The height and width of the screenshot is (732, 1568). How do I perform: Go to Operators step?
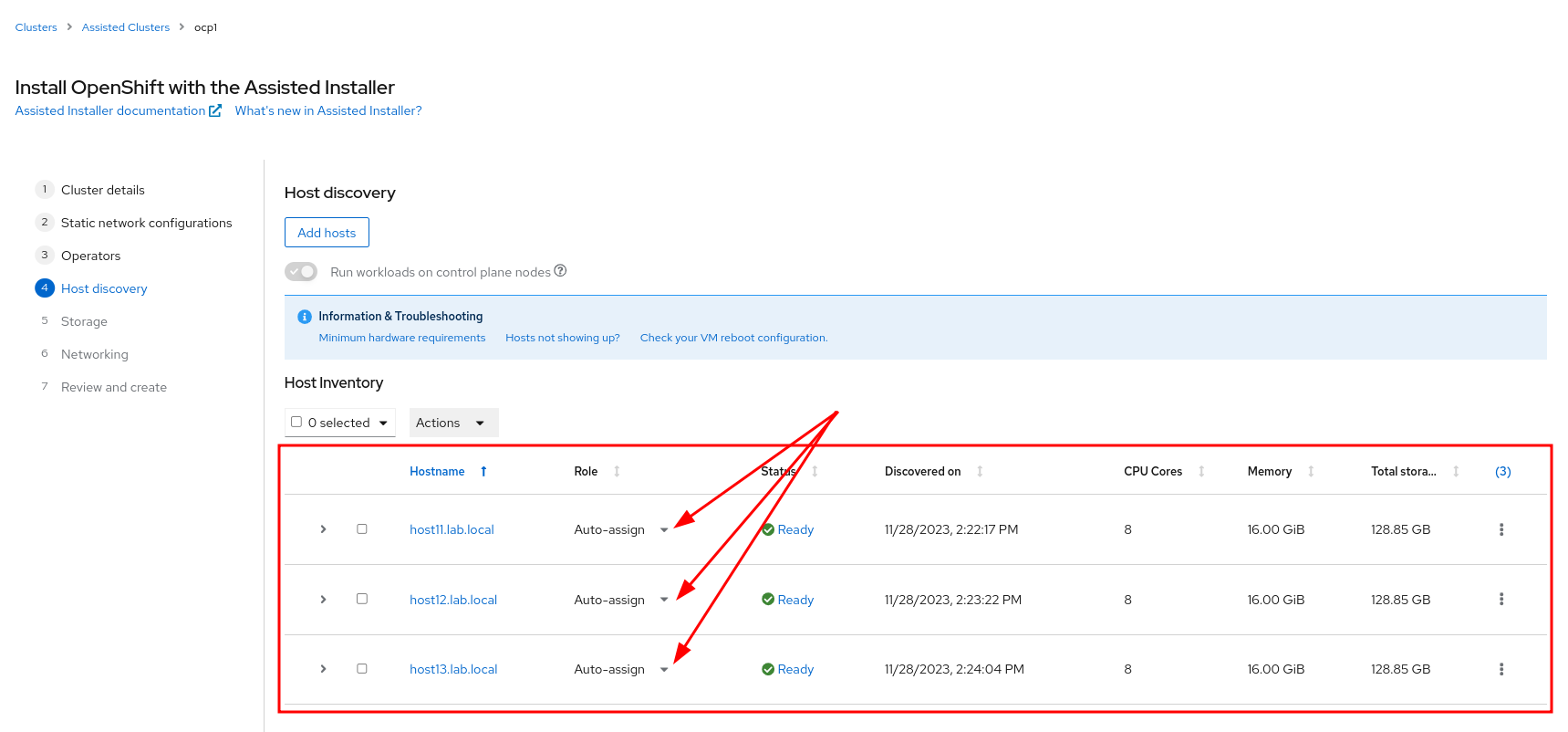(x=91, y=256)
